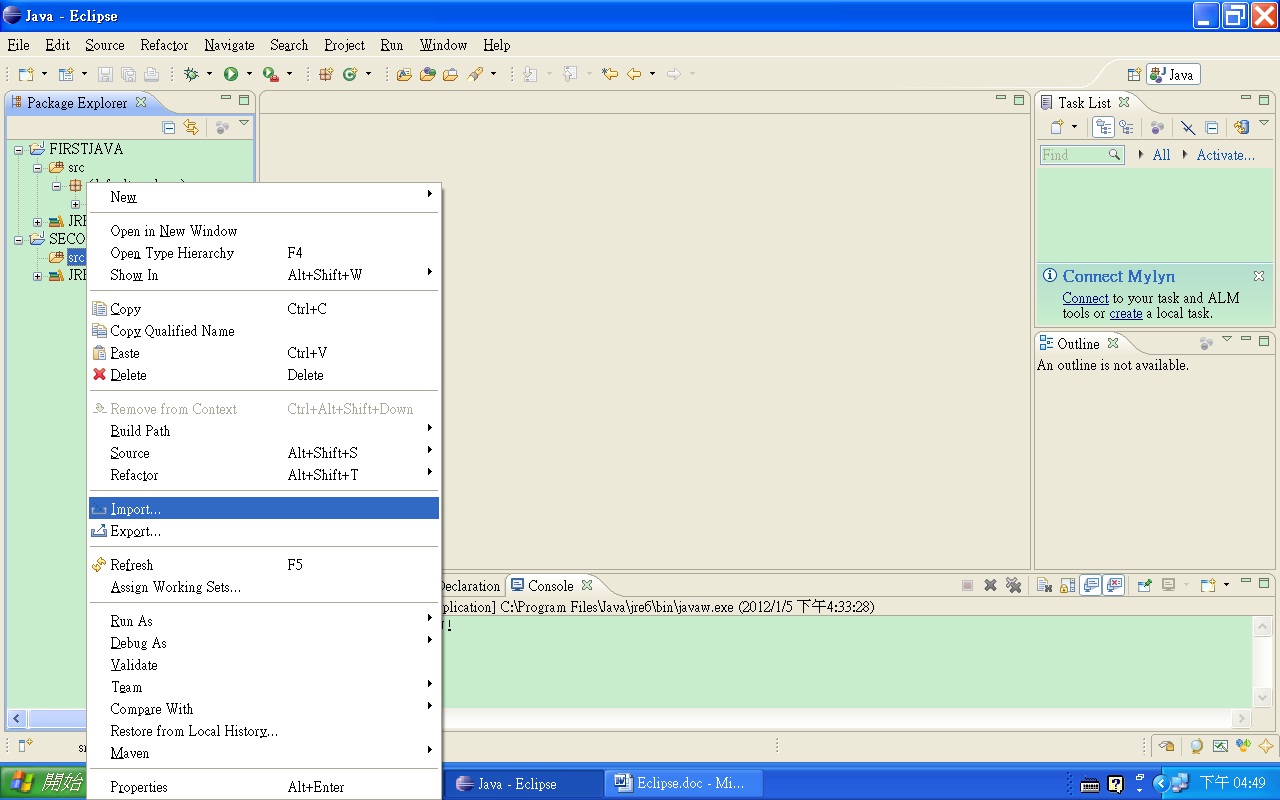Click the Remove Launch X icon in Console
Image resolution: width=1280 pixels, height=800 pixels.
(990, 585)
